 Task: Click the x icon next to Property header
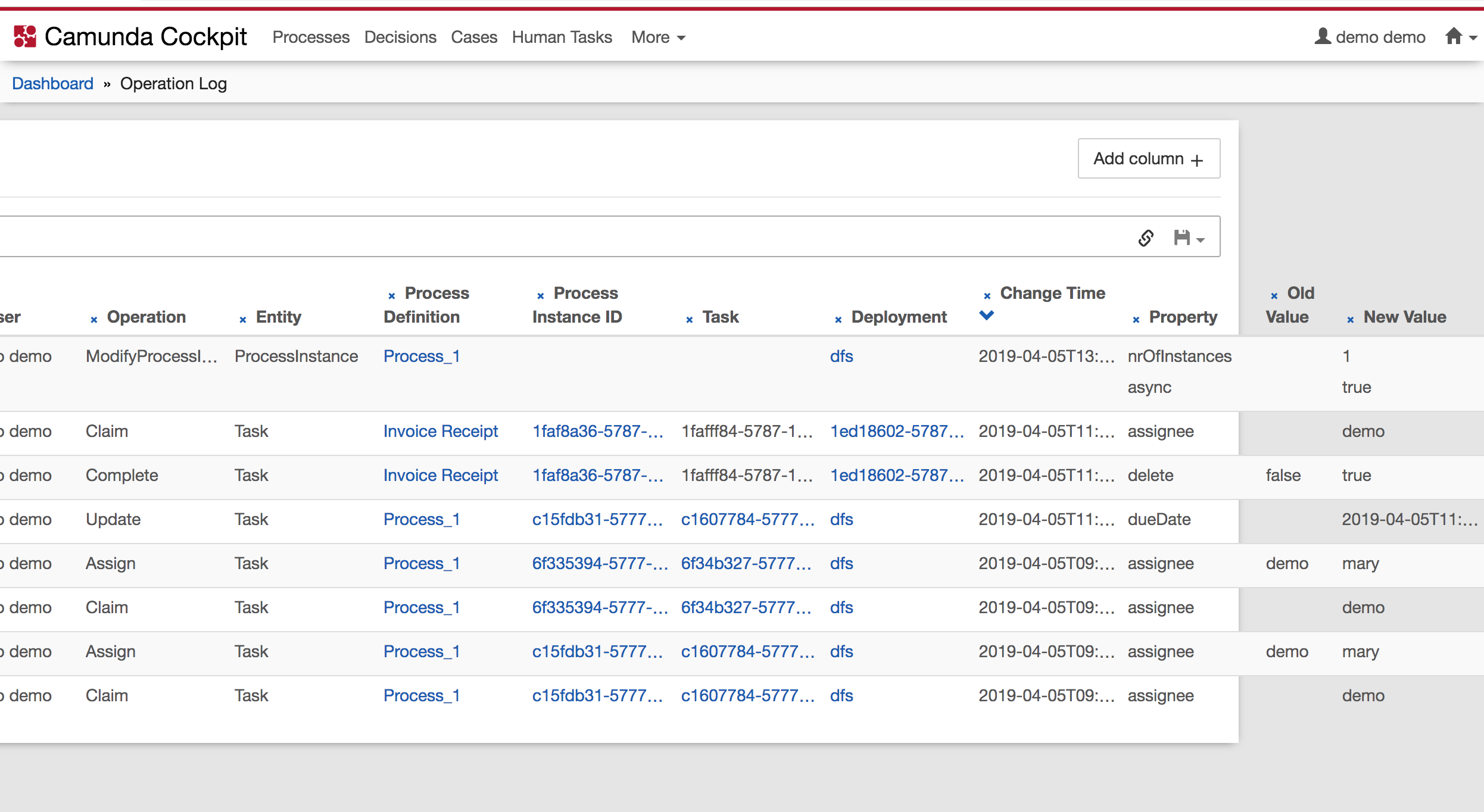click(x=1136, y=320)
